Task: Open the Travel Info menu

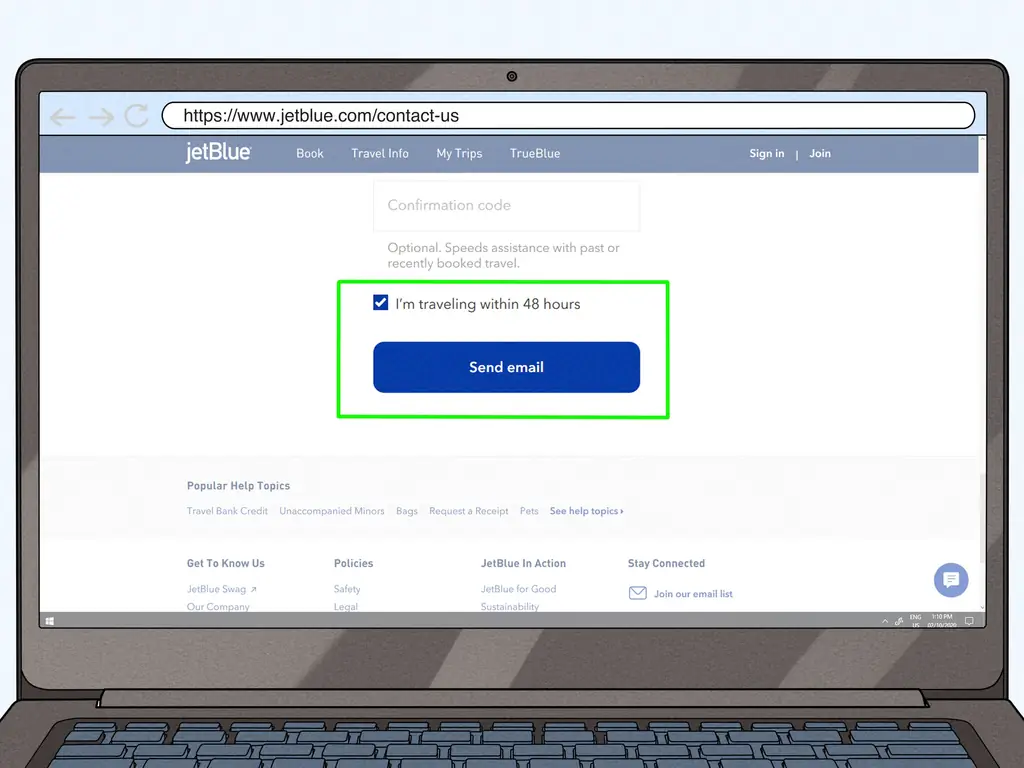Action: [x=380, y=154]
